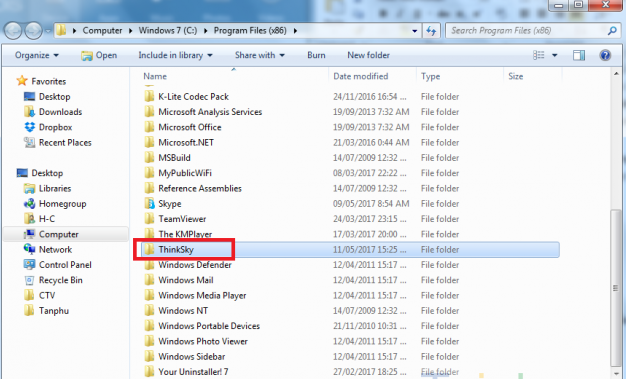The height and width of the screenshot is (382, 629).
Task: Open the view options dropdown arrow
Action: click(x=554, y=55)
